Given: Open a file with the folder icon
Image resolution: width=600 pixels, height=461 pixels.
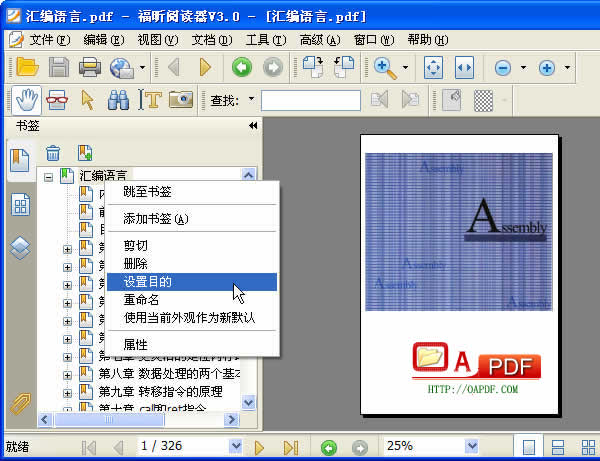Looking at the screenshot, I should 28,67.
